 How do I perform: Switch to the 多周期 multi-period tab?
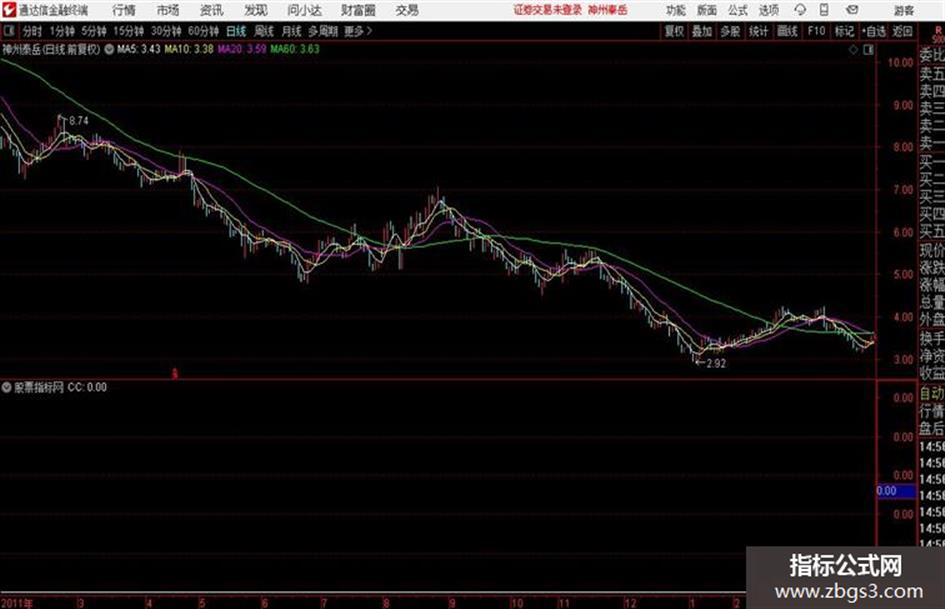(323, 31)
